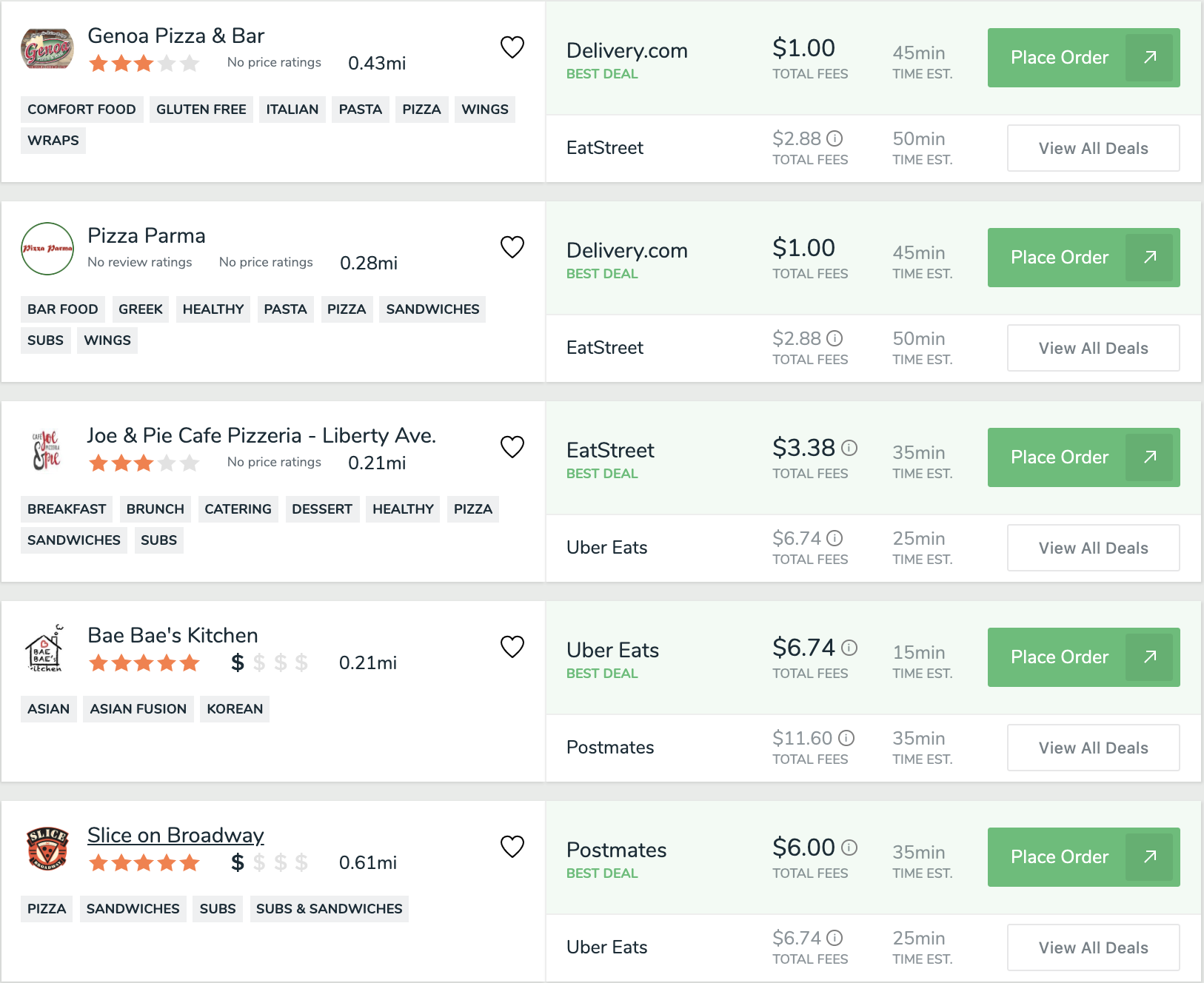Select EatStreet row under Genoa Pizza
The width and height of the screenshot is (1204, 983).
pos(874,148)
